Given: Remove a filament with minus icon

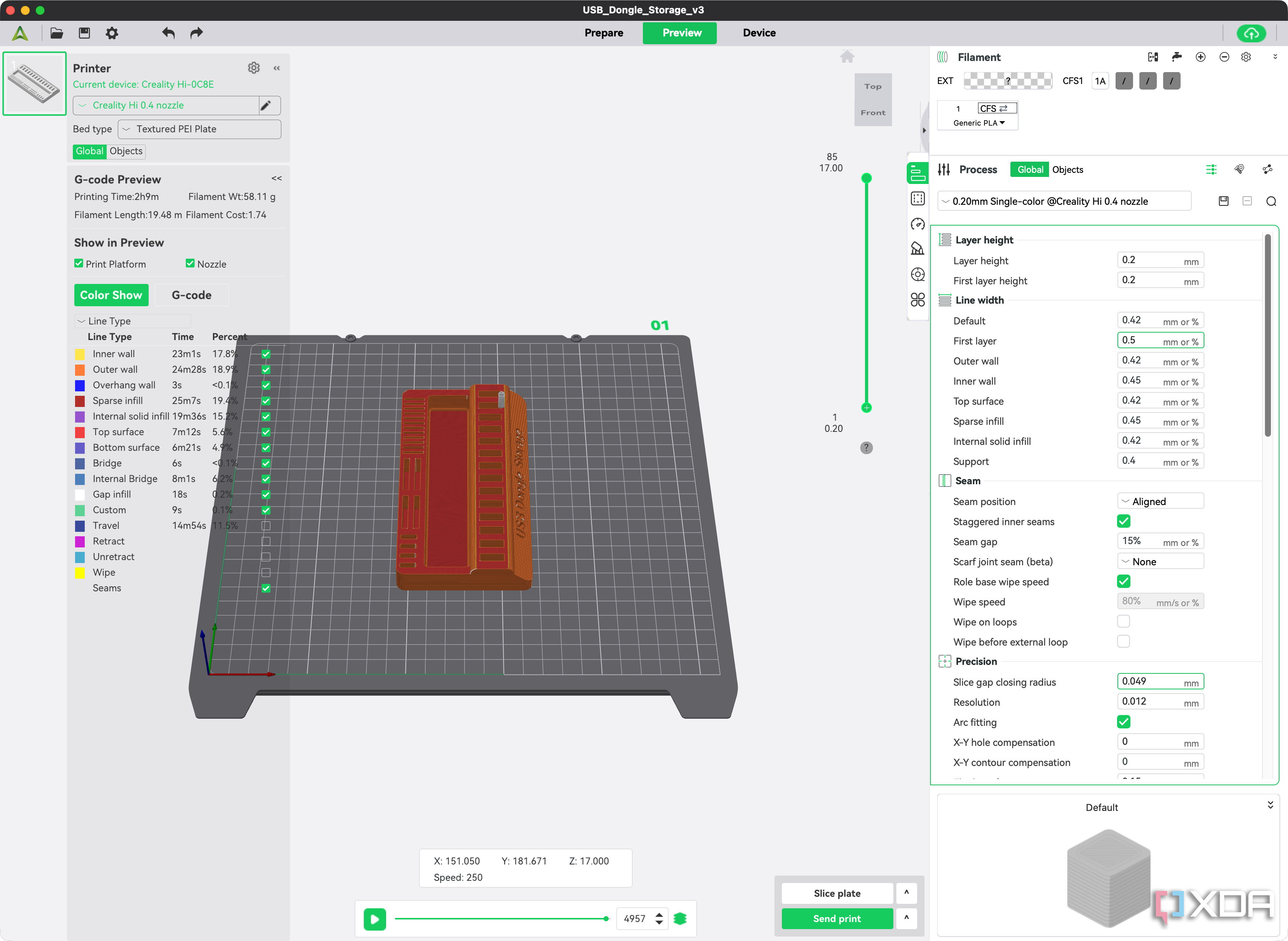Looking at the screenshot, I should [1224, 57].
